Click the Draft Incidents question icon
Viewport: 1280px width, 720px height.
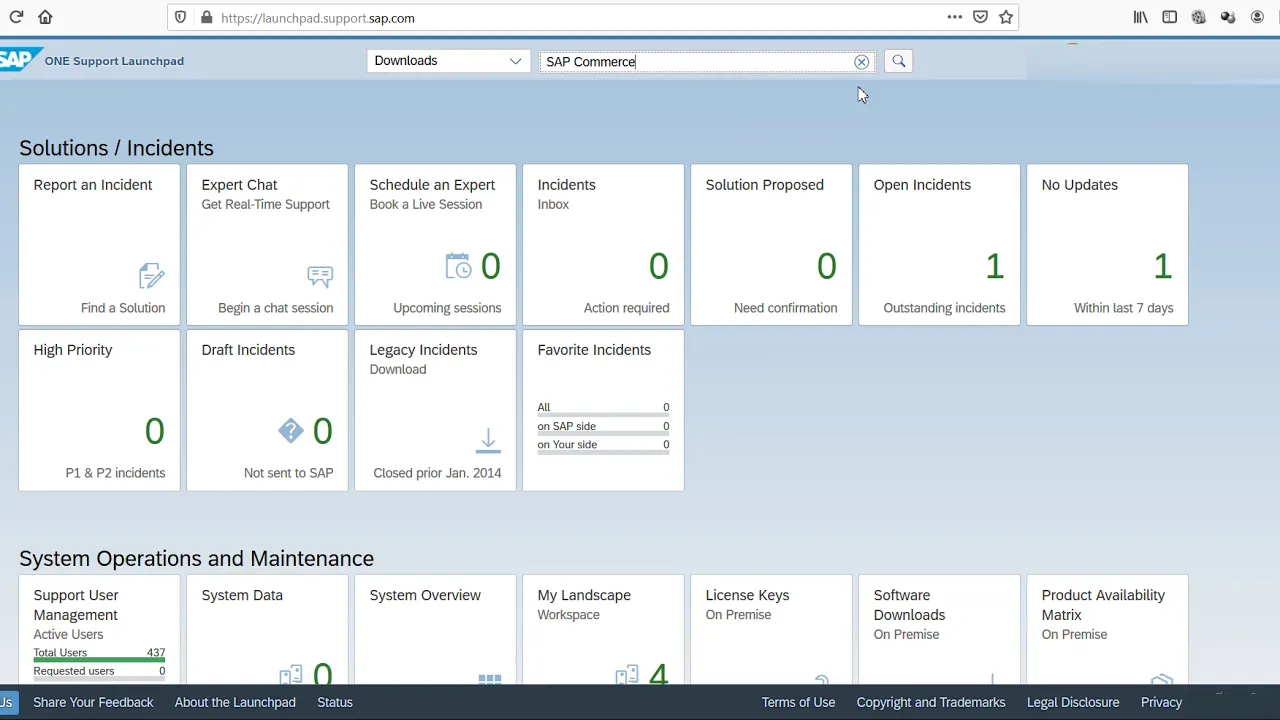[290, 431]
